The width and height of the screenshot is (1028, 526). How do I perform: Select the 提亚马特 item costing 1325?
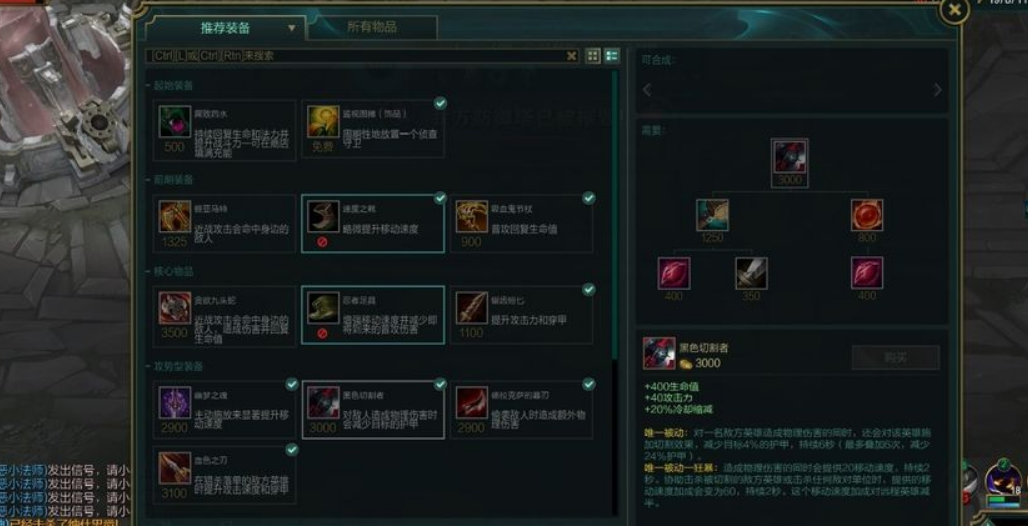tap(224, 224)
